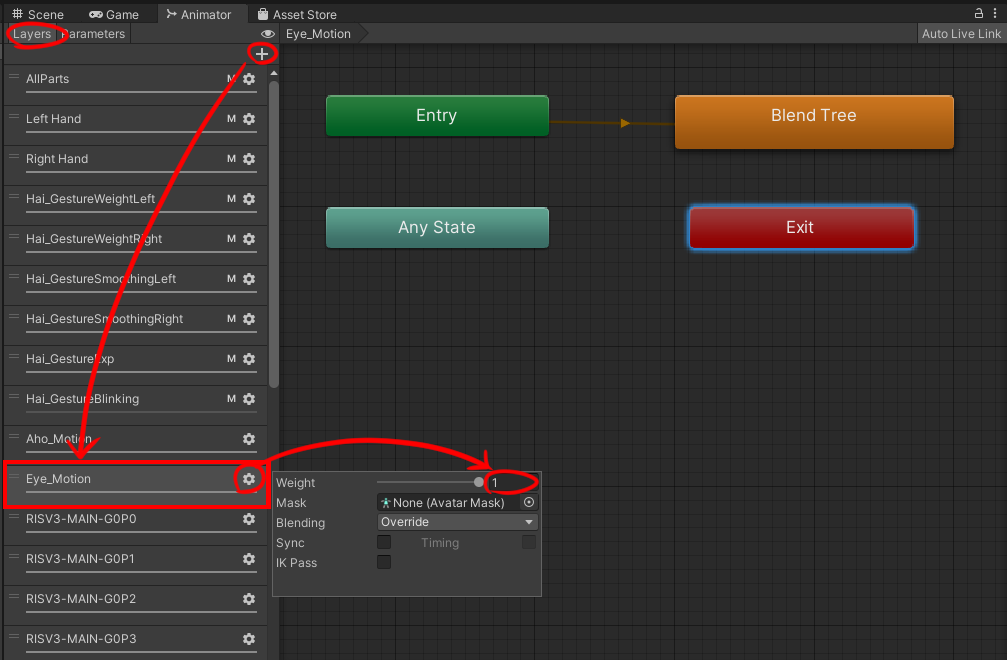The image size is (1007, 660).
Task: Open gear settings for Left Hand layer
Action: click(249, 119)
